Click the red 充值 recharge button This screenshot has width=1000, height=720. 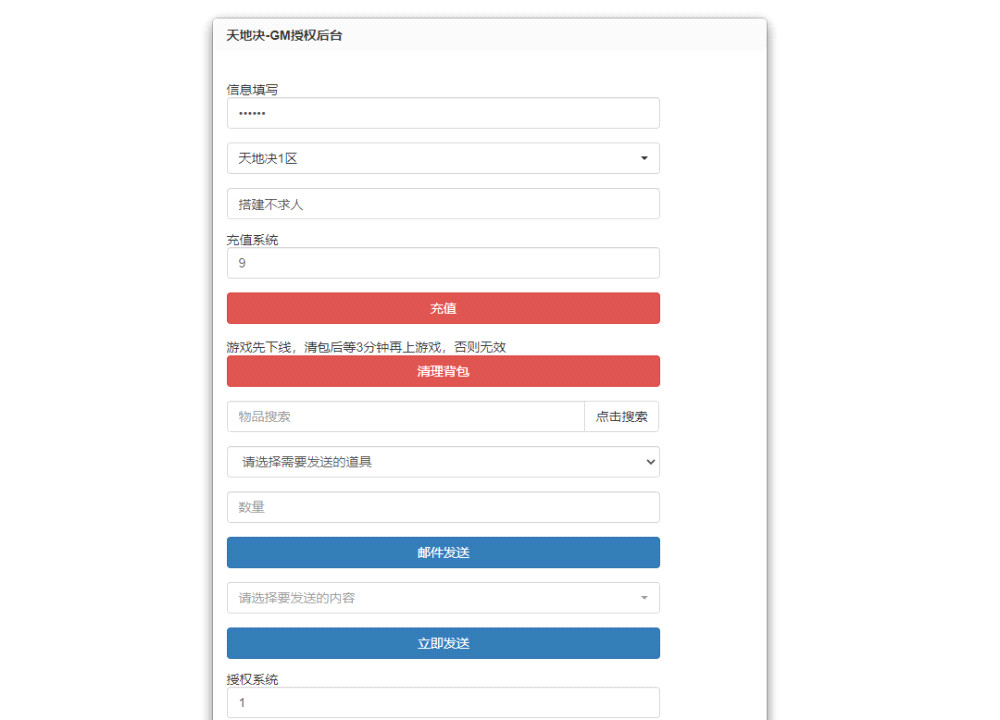443,308
